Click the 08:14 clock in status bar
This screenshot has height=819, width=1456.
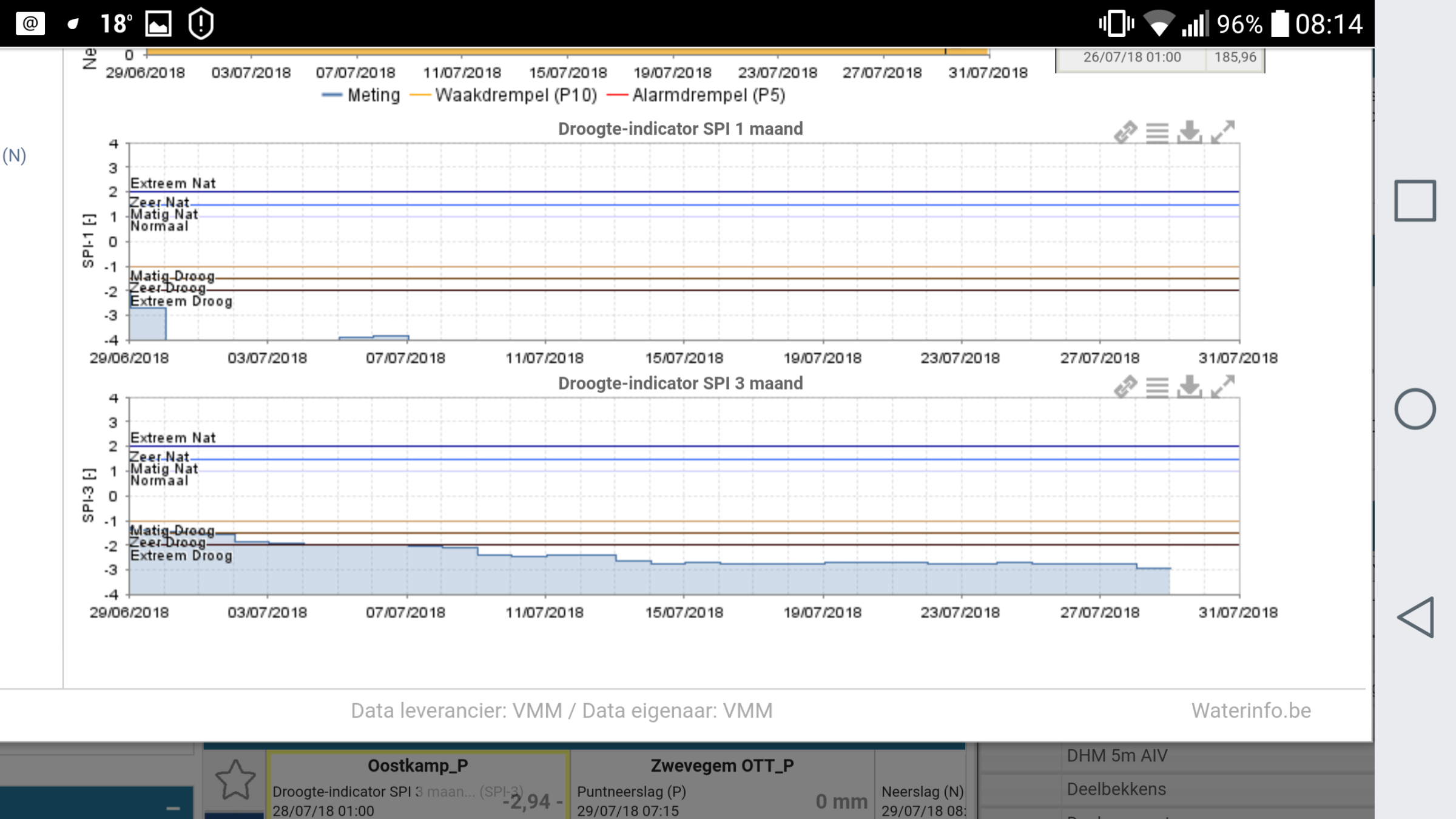(x=1329, y=24)
